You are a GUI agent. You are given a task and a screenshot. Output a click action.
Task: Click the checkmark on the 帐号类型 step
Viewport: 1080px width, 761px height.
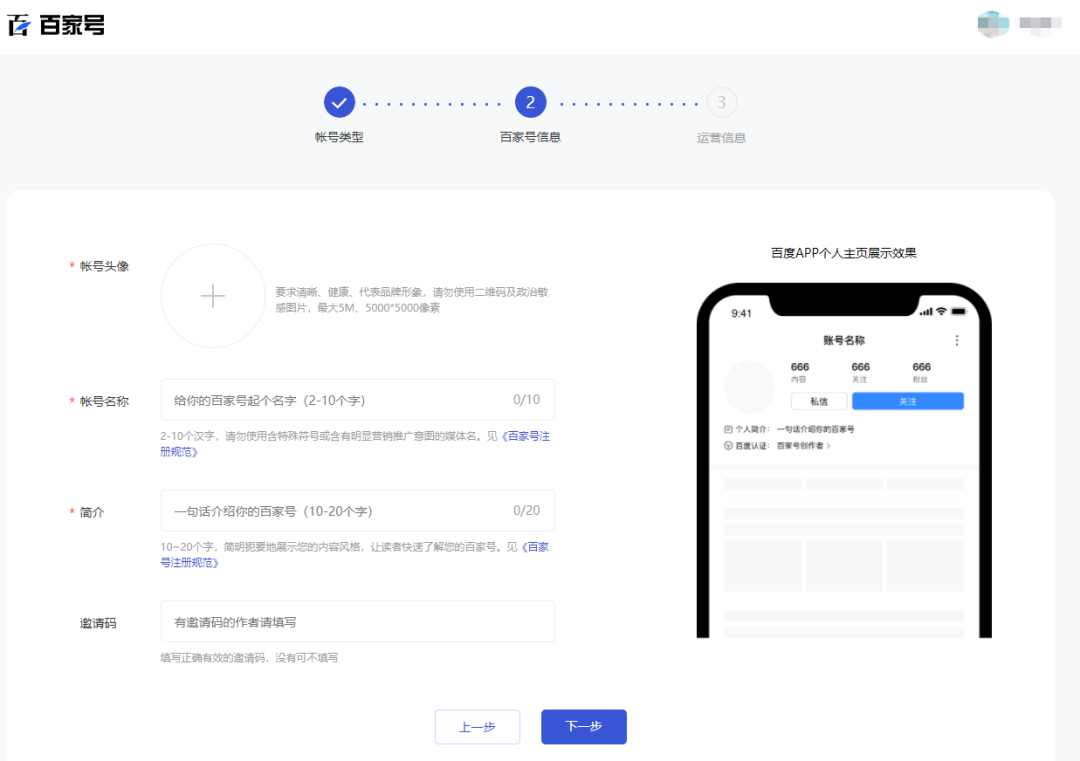tap(339, 101)
